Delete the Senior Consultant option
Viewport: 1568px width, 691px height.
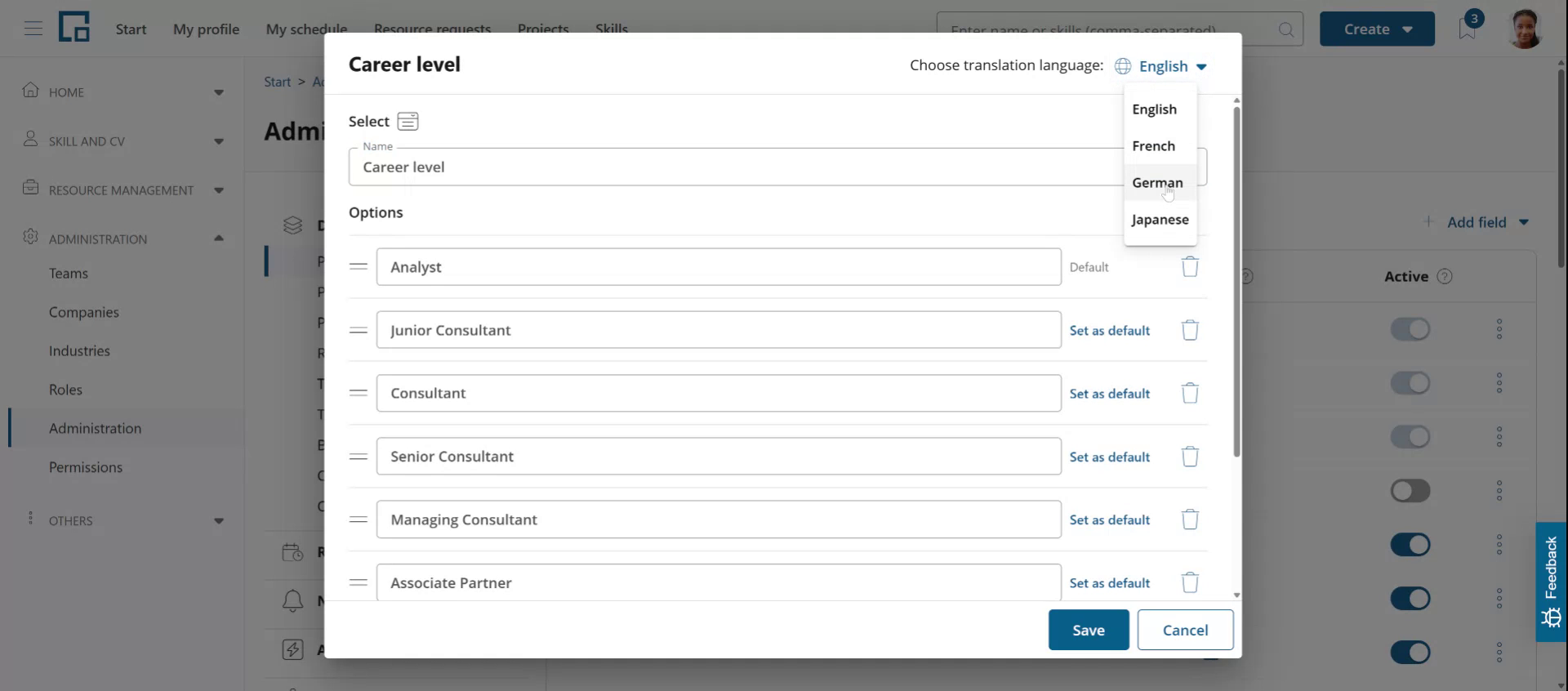click(1190, 457)
